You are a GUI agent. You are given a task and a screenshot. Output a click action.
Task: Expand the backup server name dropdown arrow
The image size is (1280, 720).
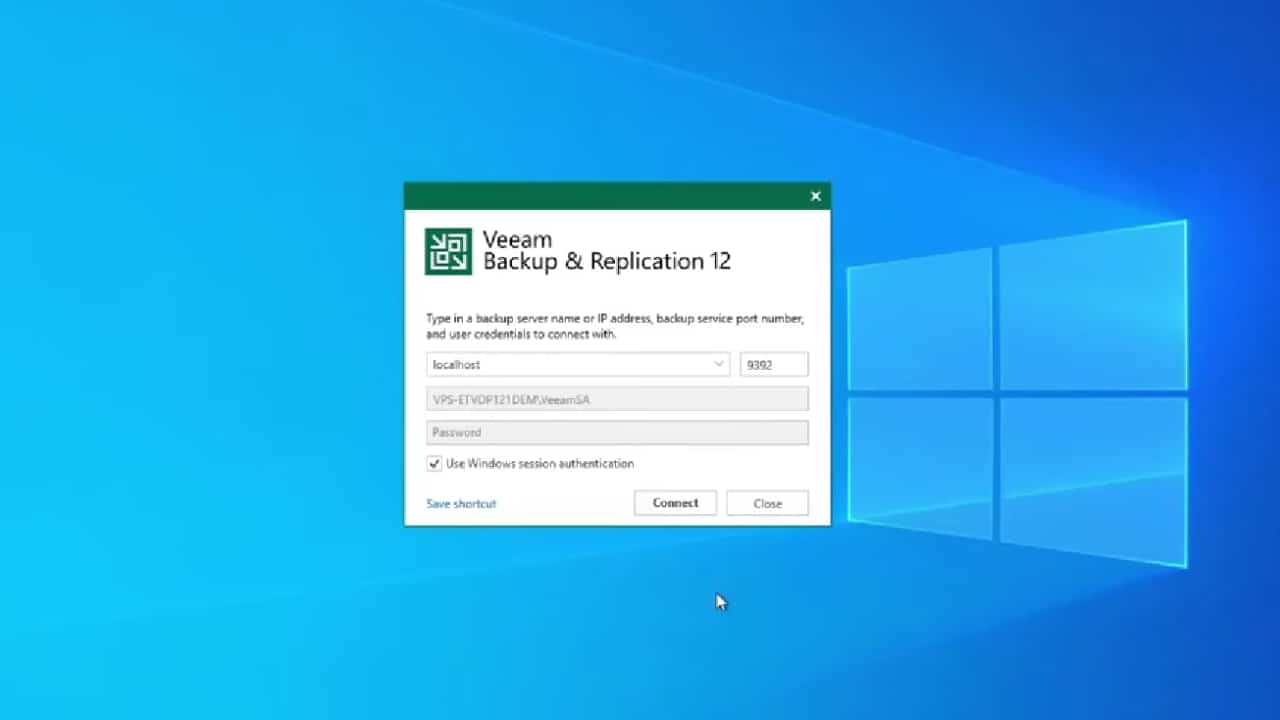(718, 365)
